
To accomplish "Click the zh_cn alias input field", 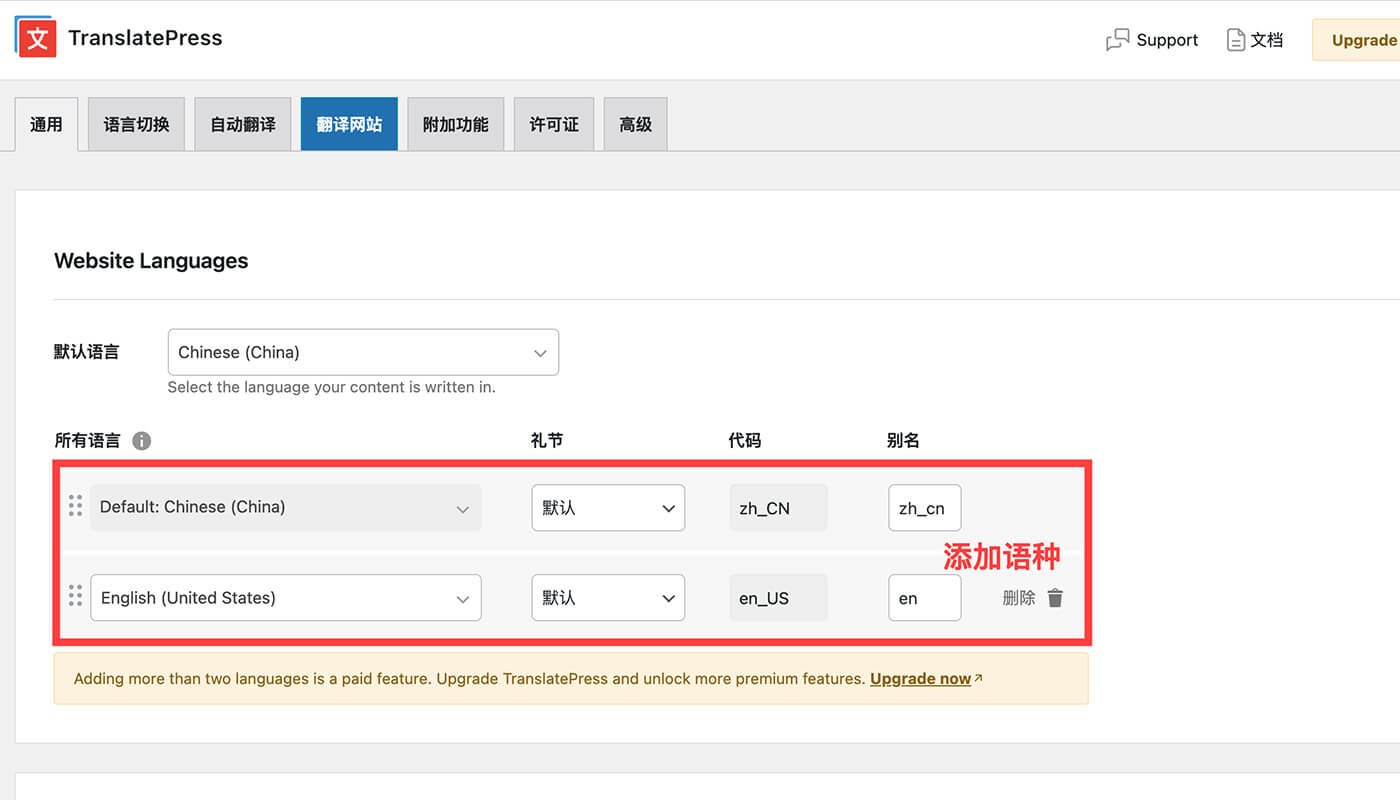I will point(924,508).
